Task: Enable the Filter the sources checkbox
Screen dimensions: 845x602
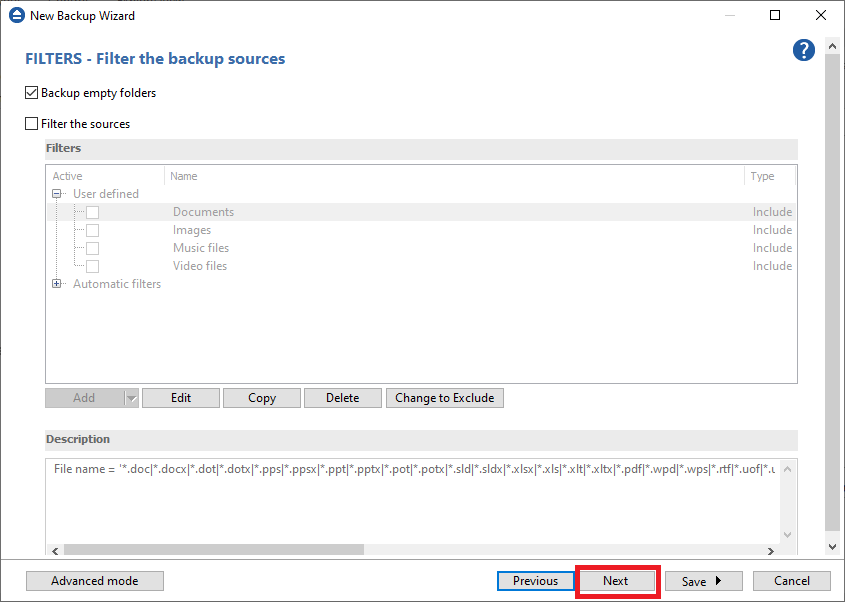Action: (x=32, y=124)
